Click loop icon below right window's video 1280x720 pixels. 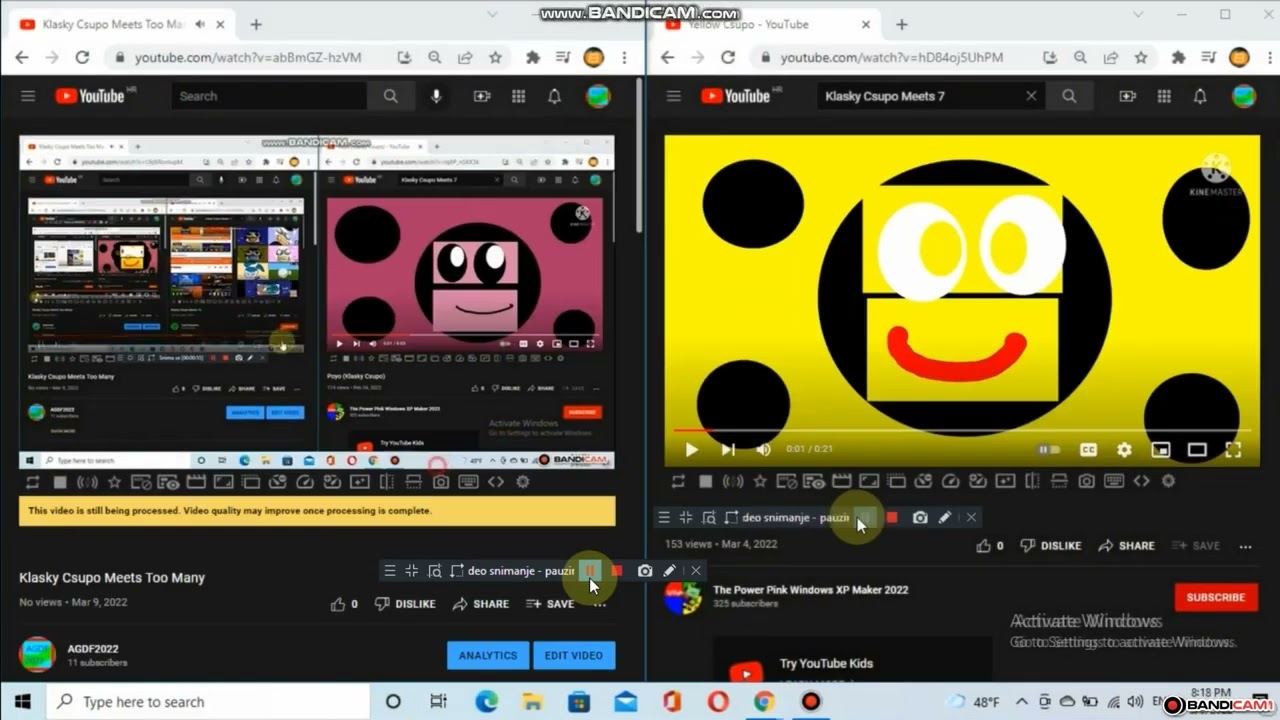pos(678,481)
